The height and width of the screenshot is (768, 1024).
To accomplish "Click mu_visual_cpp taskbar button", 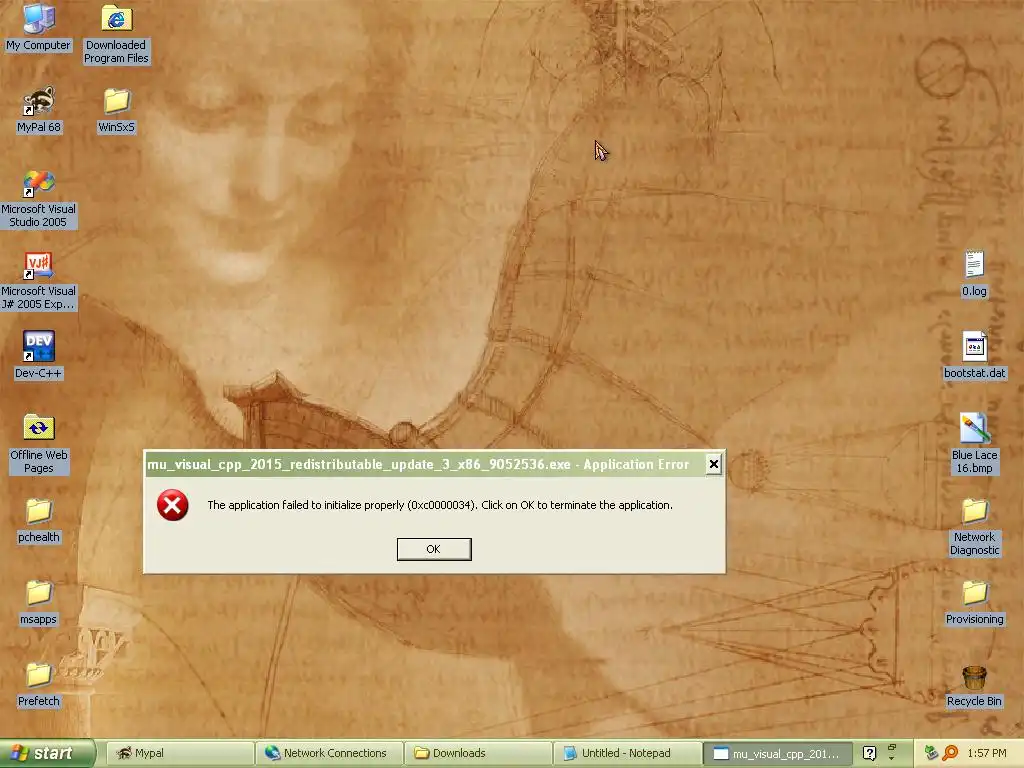I will 777,754.
